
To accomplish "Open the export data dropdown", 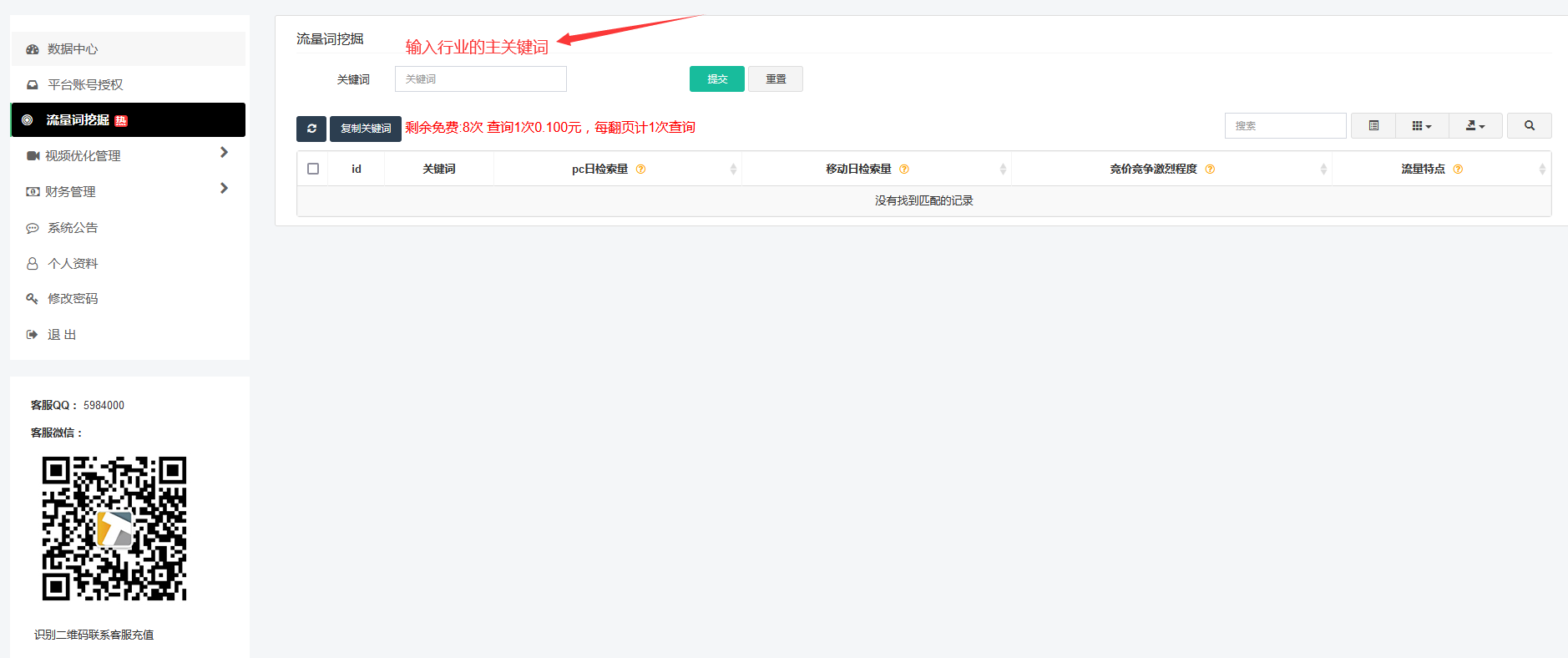I will (1475, 125).
